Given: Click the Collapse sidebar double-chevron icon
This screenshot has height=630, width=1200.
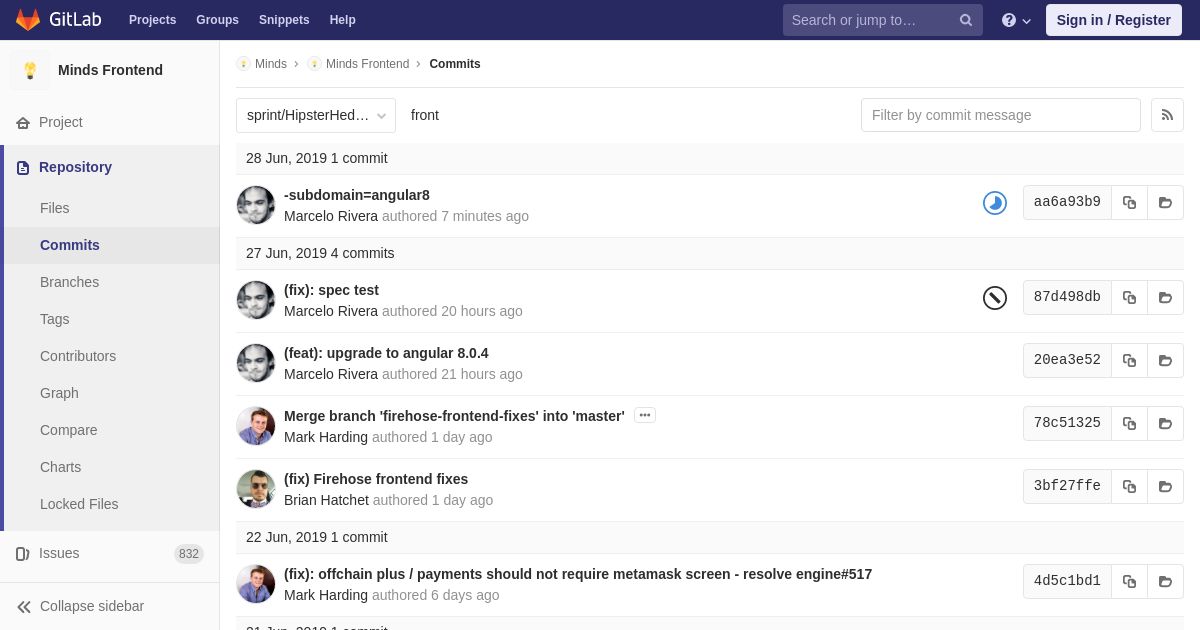Looking at the screenshot, I should point(24,606).
